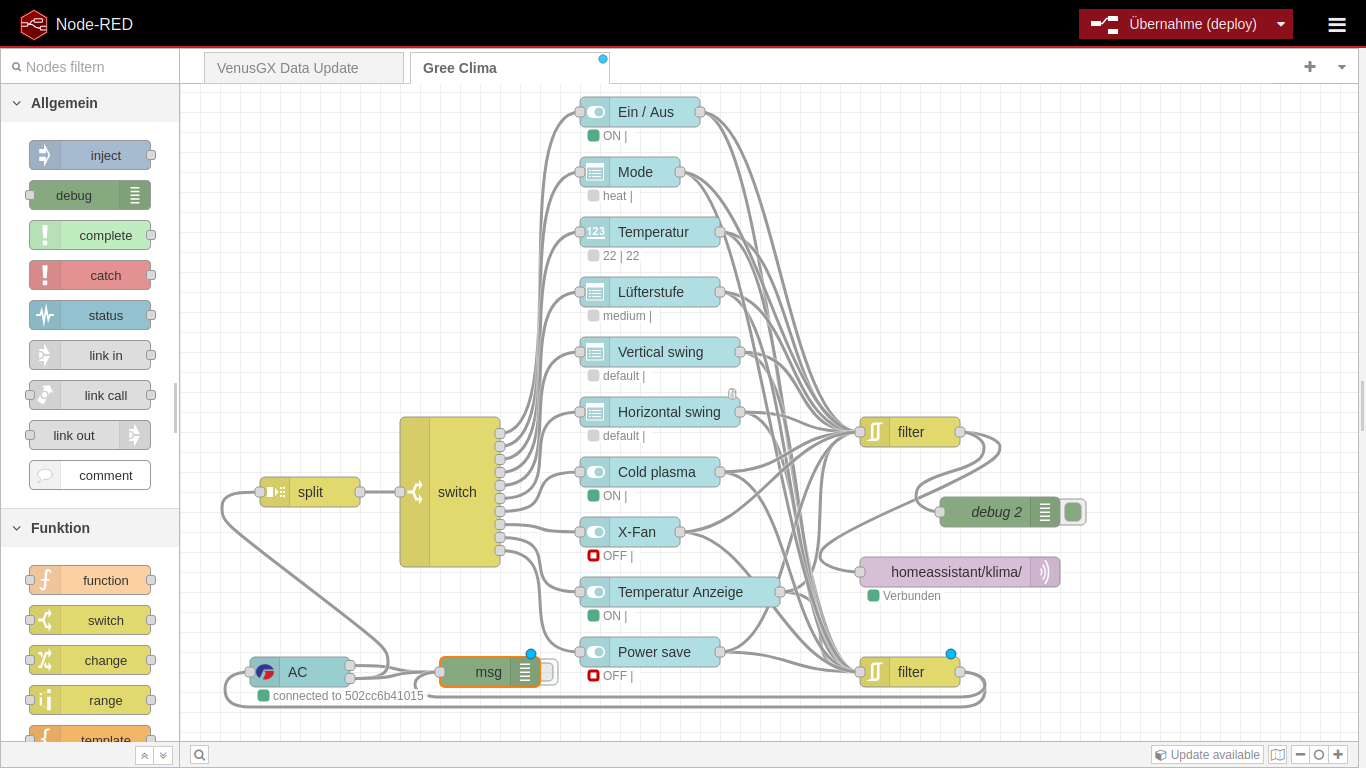Collapse the Allgemein palette category
1366x768 pixels.
pos(17,103)
